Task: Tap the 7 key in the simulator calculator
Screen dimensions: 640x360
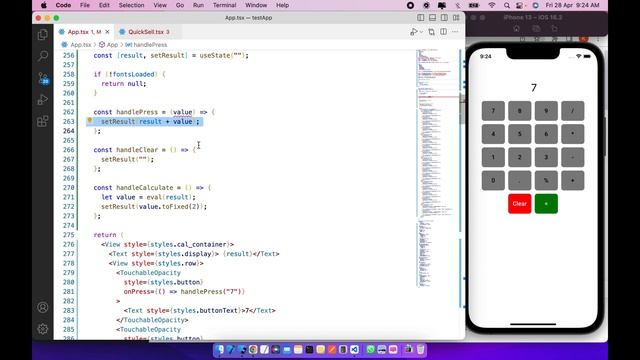Action: click(493, 111)
